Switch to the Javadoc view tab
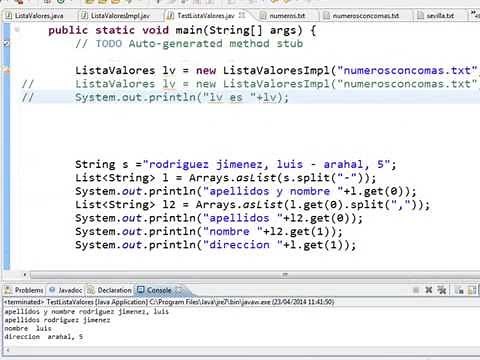Viewport: 480px width, 360px height. coord(66,290)
